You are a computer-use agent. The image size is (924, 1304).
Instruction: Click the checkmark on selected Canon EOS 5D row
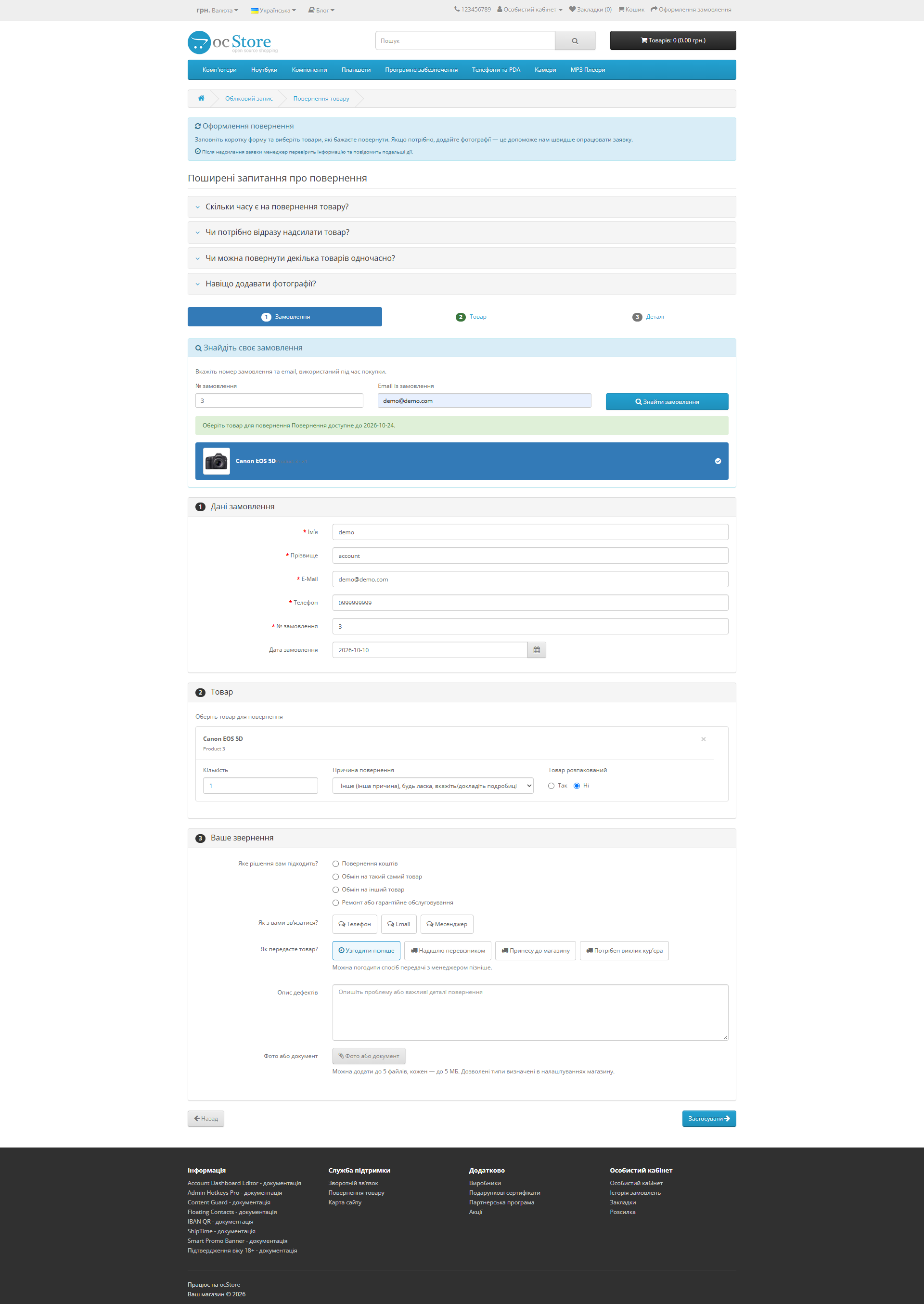point(718,462)
